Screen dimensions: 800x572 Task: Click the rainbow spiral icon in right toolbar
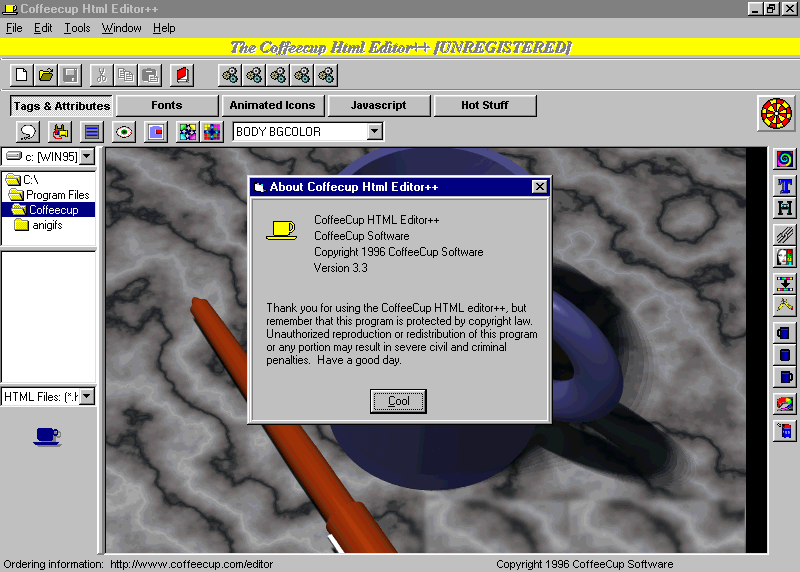785,159
